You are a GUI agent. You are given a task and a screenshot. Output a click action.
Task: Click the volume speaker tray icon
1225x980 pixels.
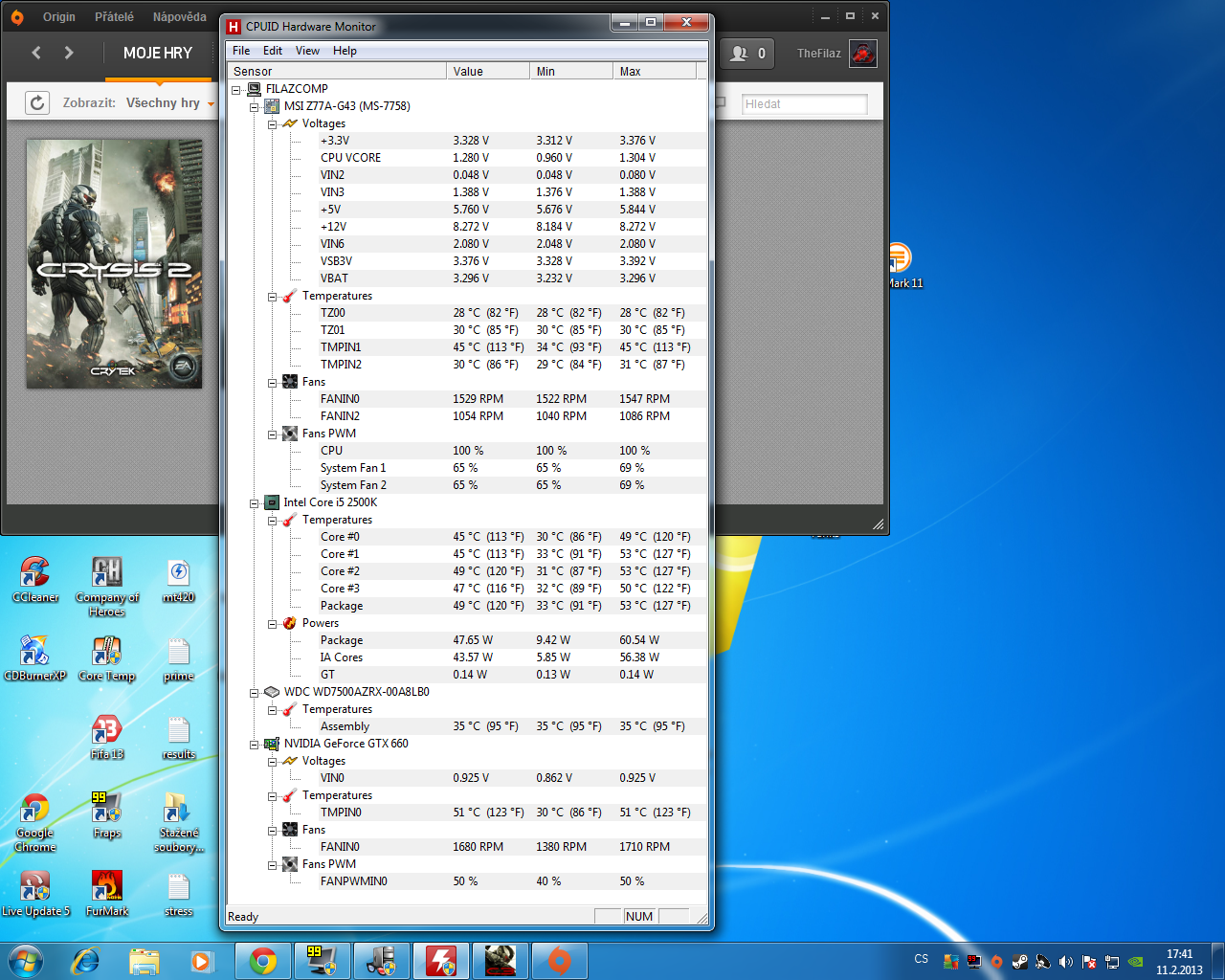[1065, 961]
